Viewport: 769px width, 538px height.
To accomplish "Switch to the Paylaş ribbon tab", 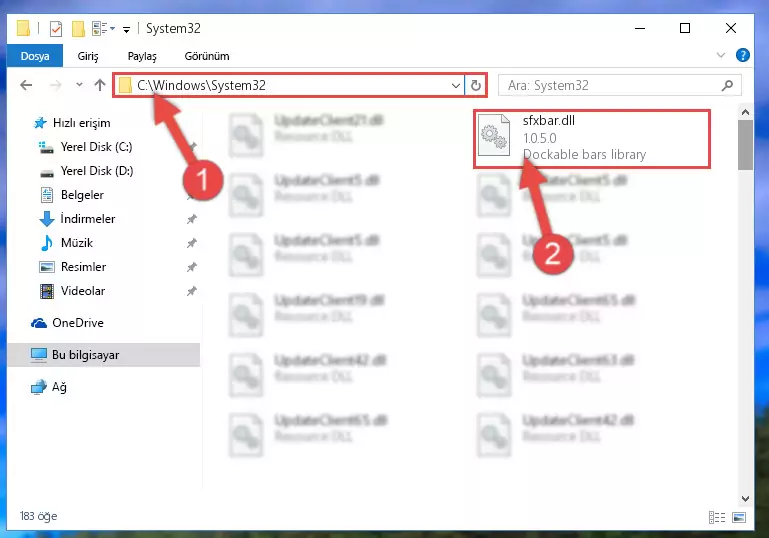I will (142, 56).
